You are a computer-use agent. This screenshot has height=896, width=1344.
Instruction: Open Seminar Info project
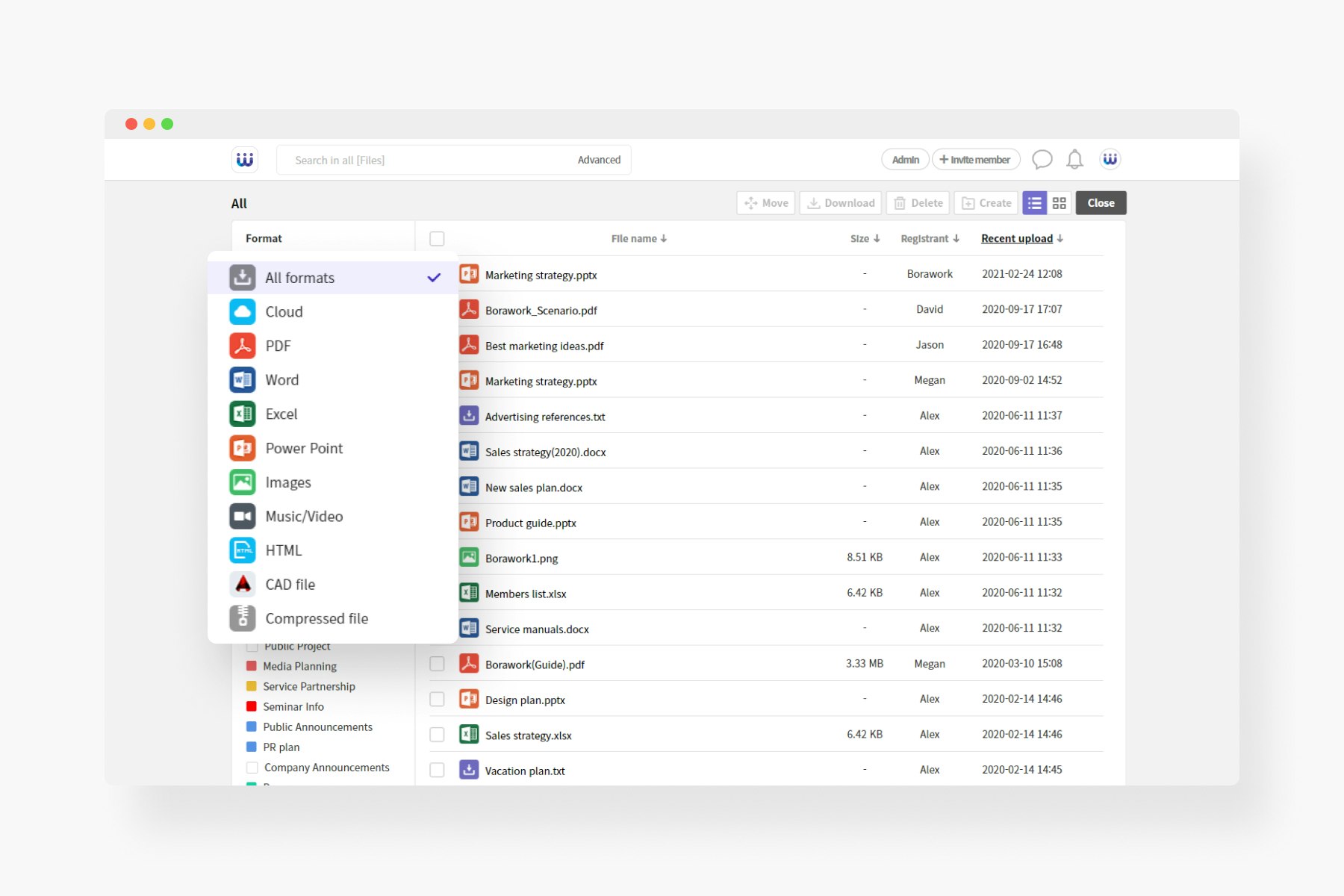click(293, 706)
